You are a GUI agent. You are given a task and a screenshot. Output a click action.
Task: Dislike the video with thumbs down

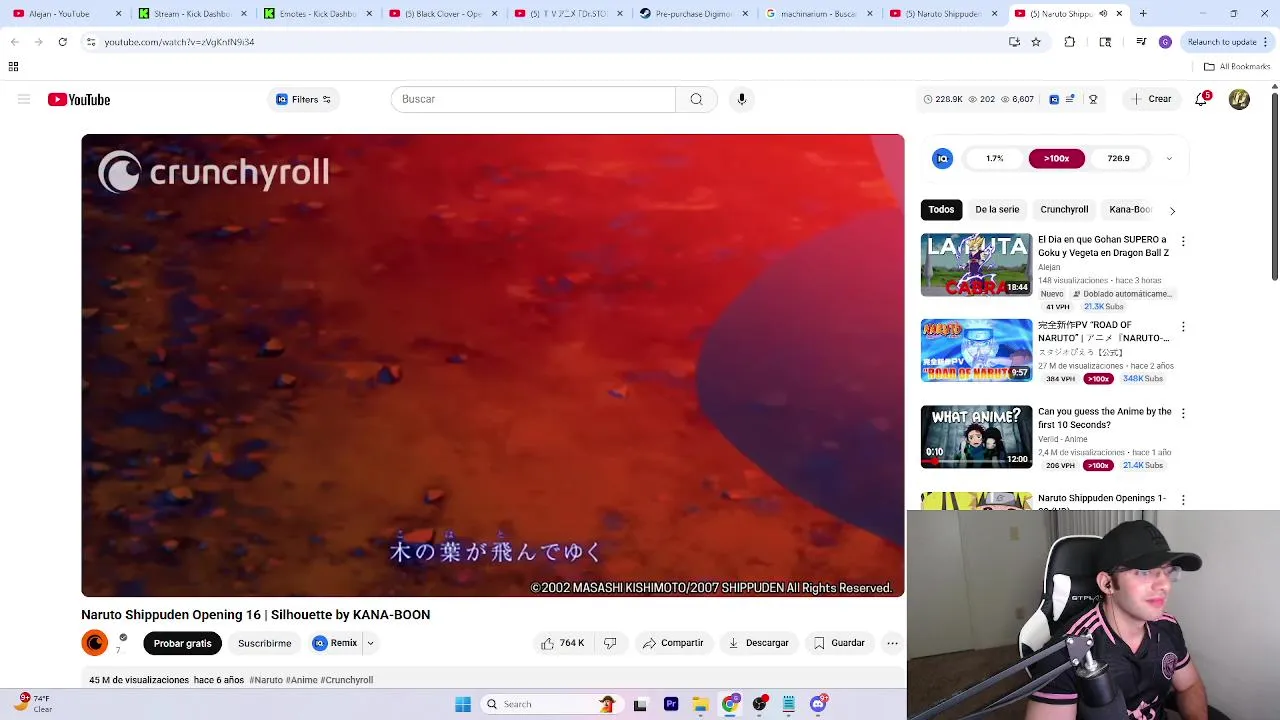(610, 643)
